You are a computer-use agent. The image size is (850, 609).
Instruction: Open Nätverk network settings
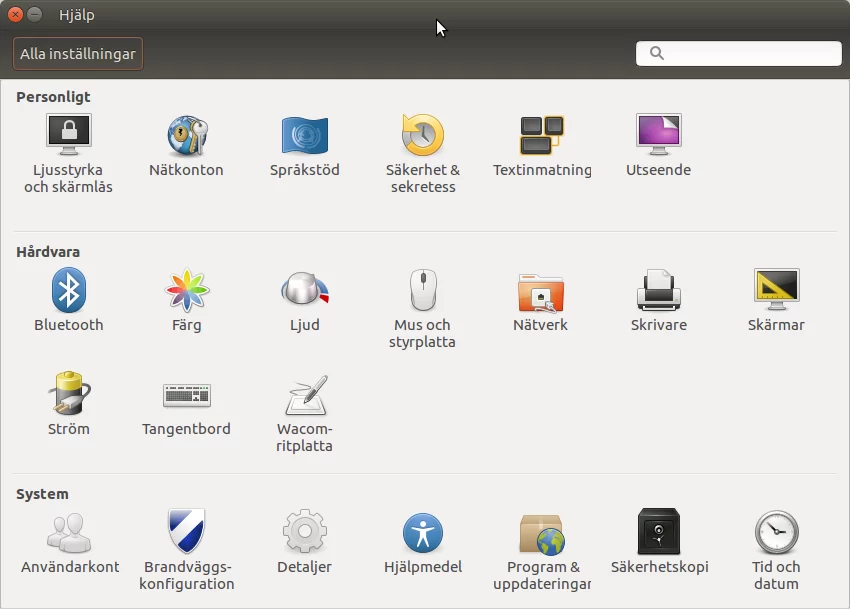pyautogui.click(x=540, y=291)
